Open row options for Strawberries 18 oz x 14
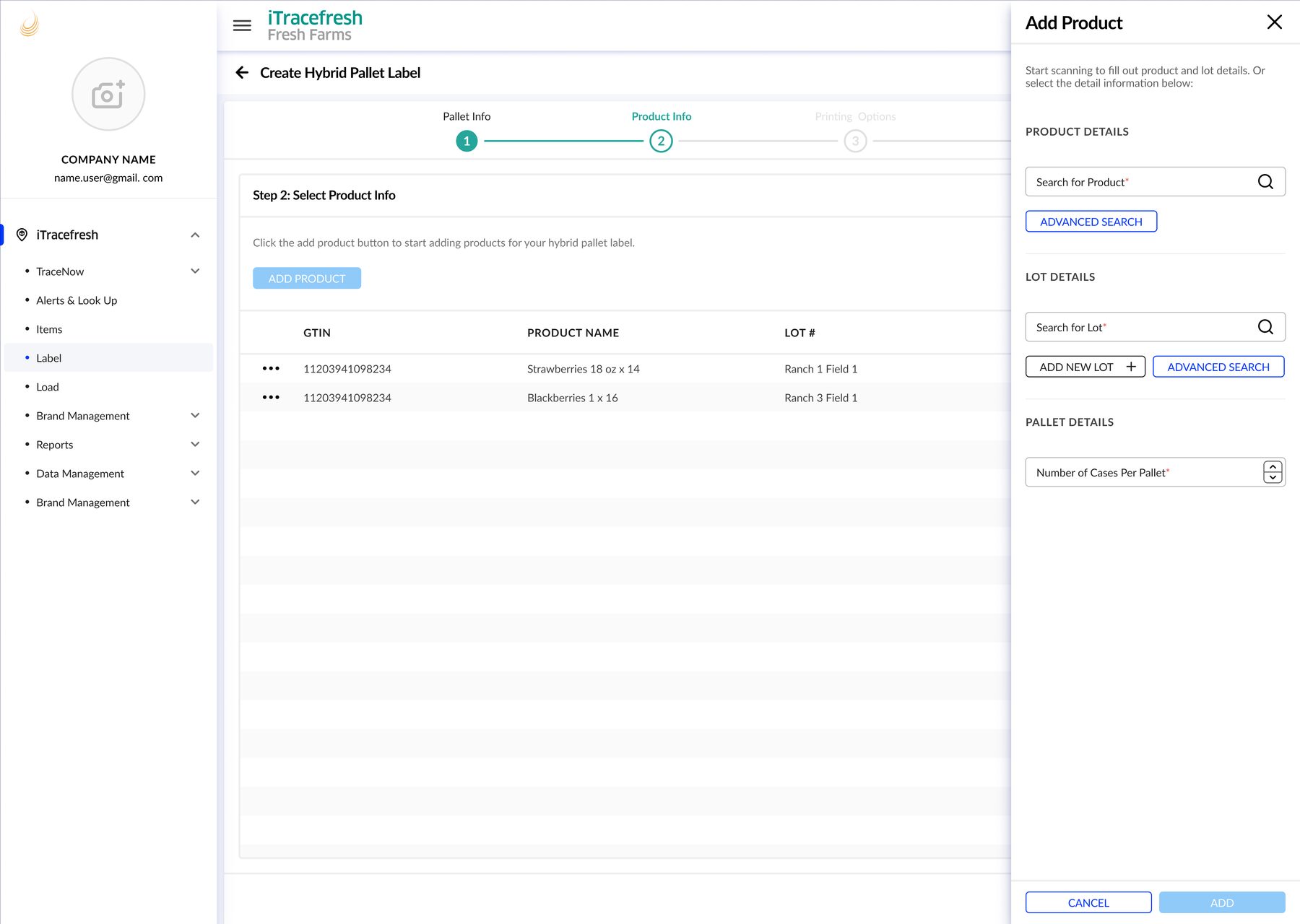 click(271, 368)
